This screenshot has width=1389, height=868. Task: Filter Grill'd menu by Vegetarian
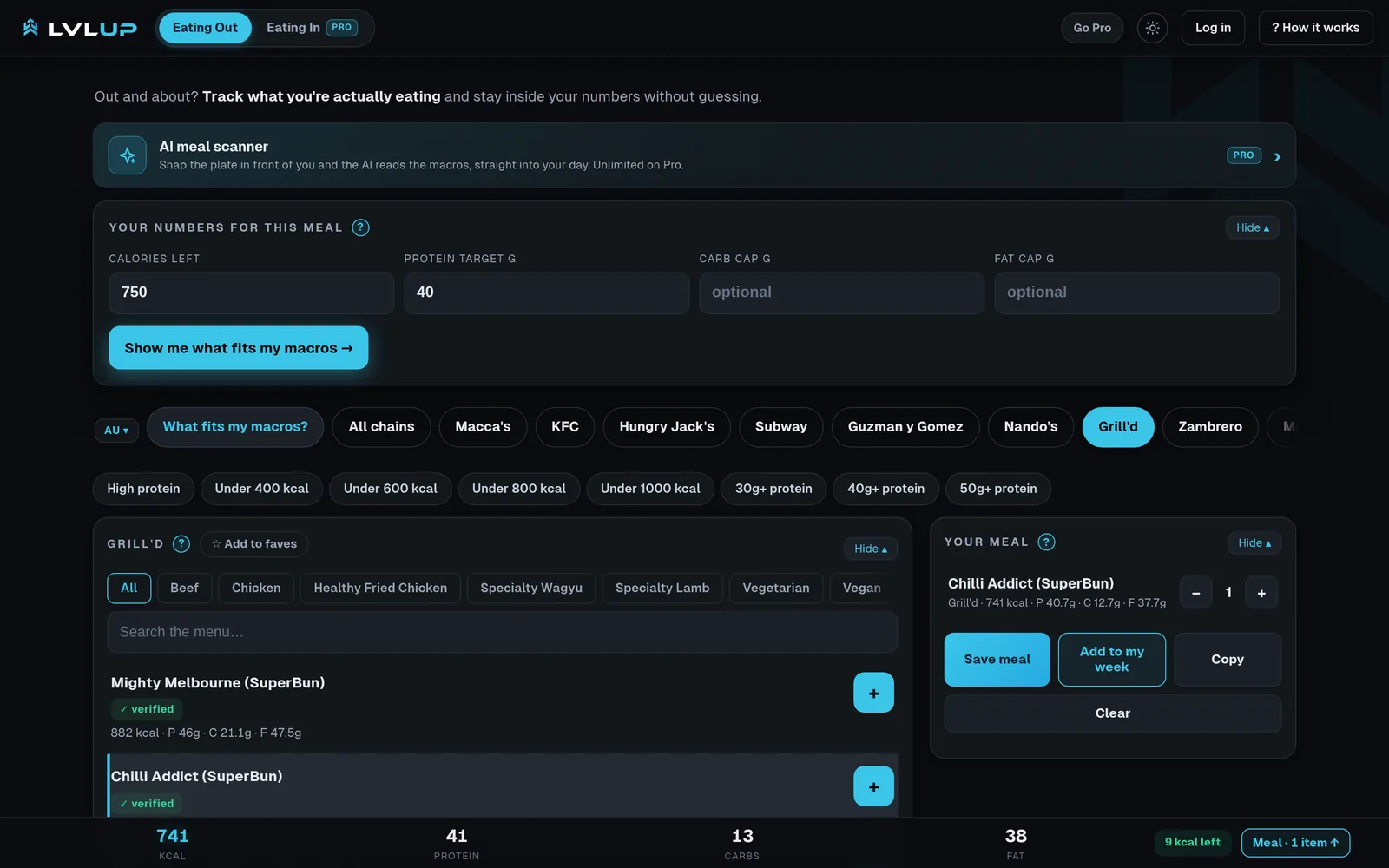(776, 588)
